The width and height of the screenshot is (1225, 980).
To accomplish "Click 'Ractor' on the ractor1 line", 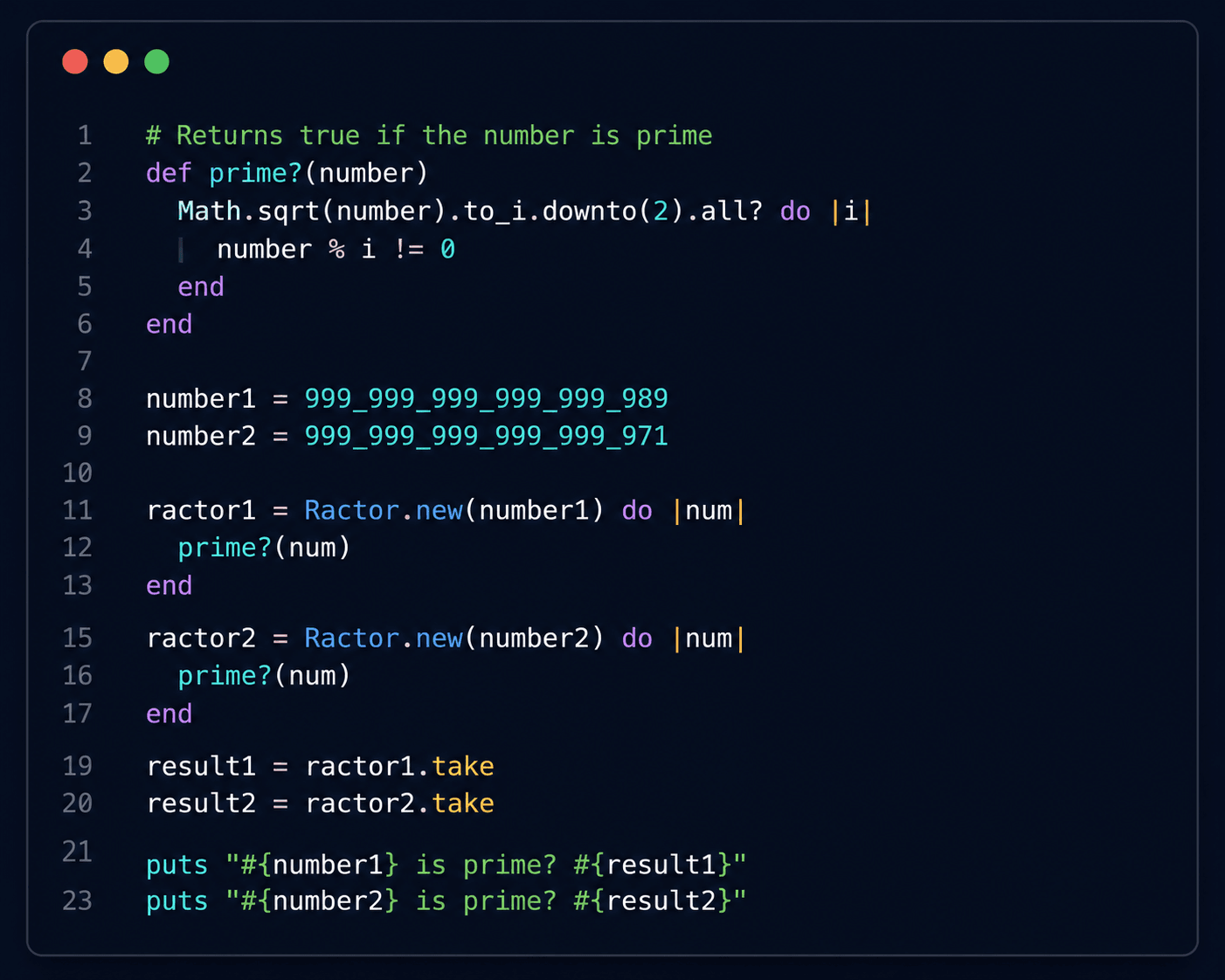I will point(351,510).
